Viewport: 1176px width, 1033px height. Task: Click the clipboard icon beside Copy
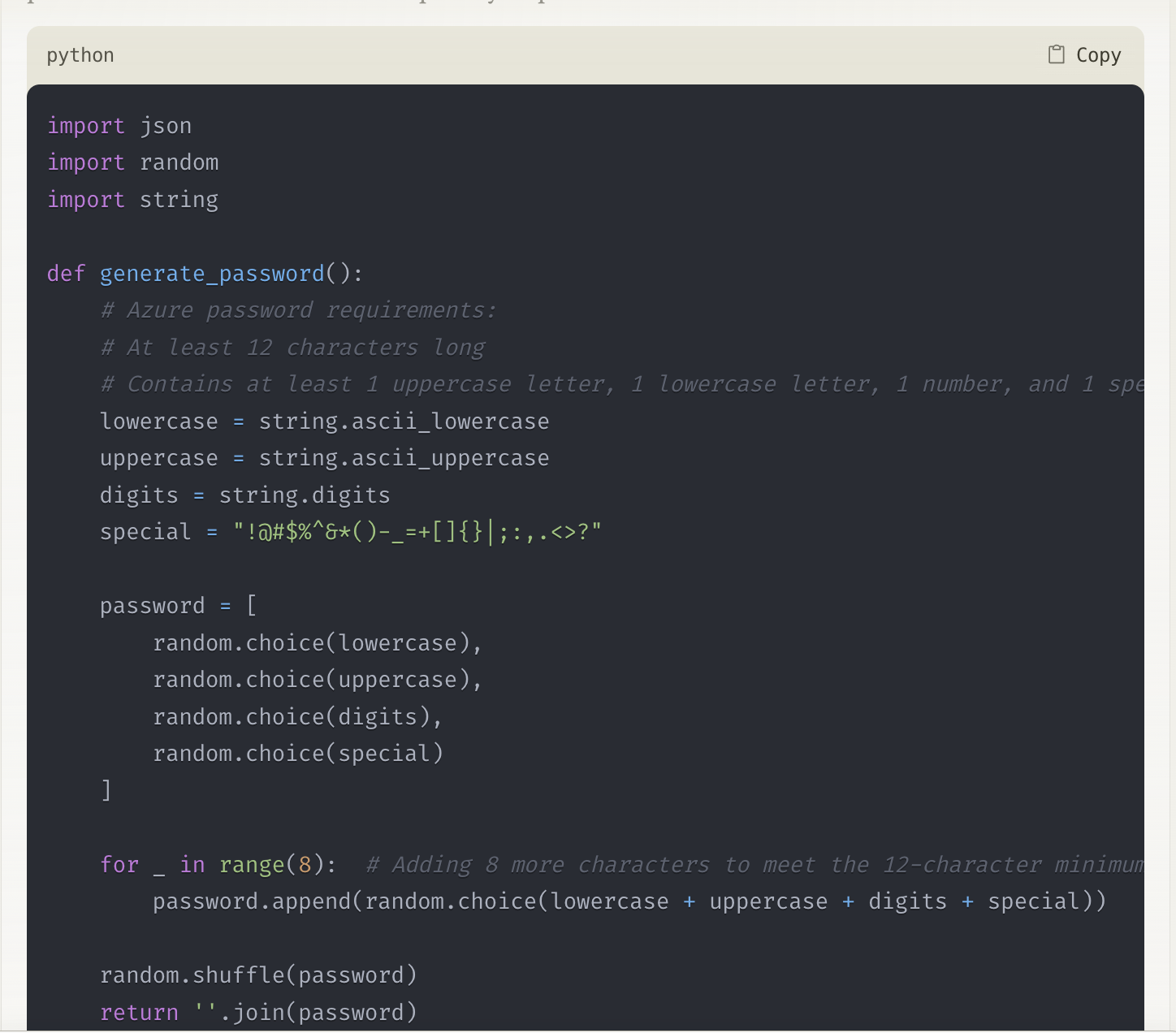[1056, 54]
